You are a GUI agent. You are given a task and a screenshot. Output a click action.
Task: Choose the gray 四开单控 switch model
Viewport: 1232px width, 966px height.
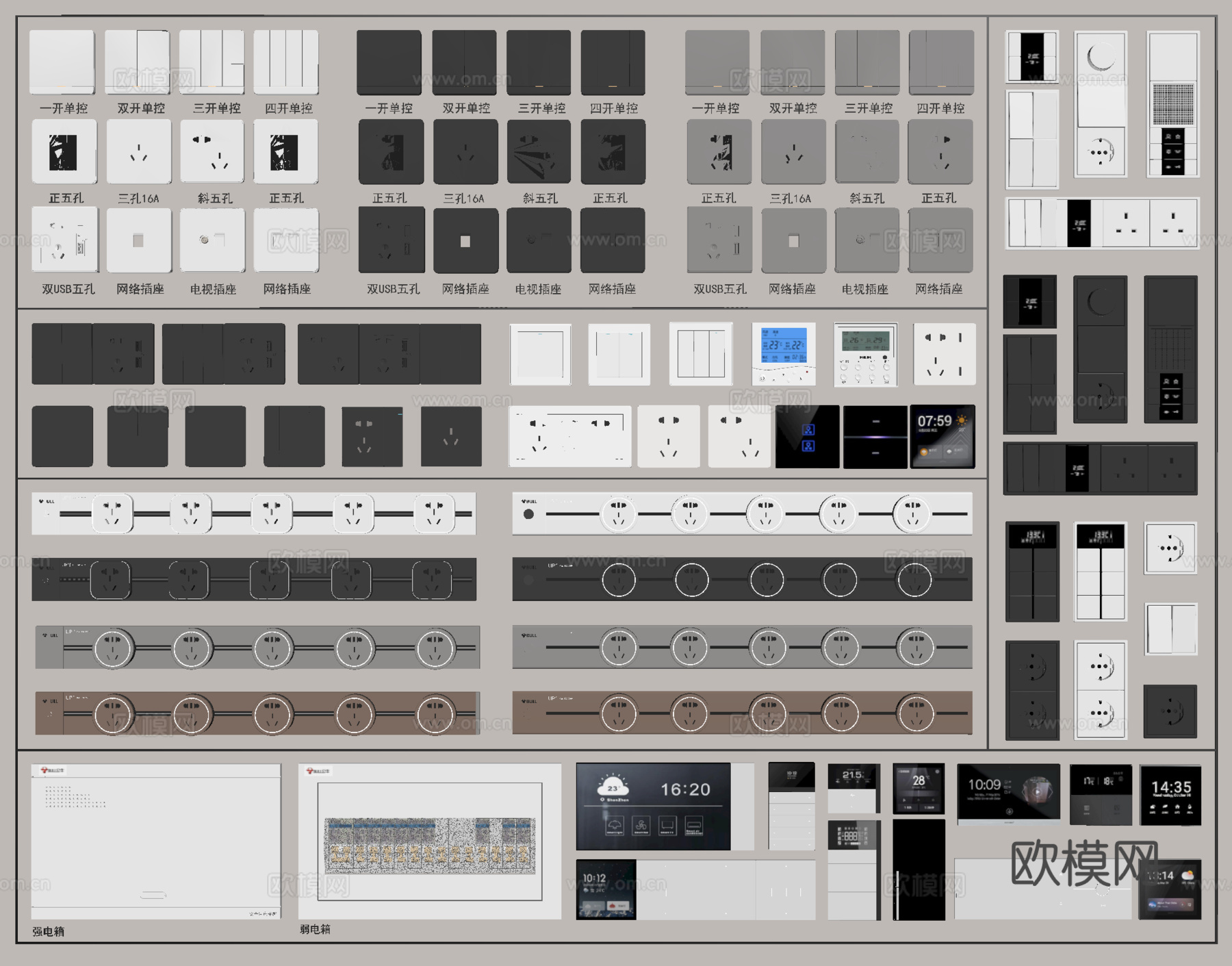pyautogui.click(x=942, y=62)
